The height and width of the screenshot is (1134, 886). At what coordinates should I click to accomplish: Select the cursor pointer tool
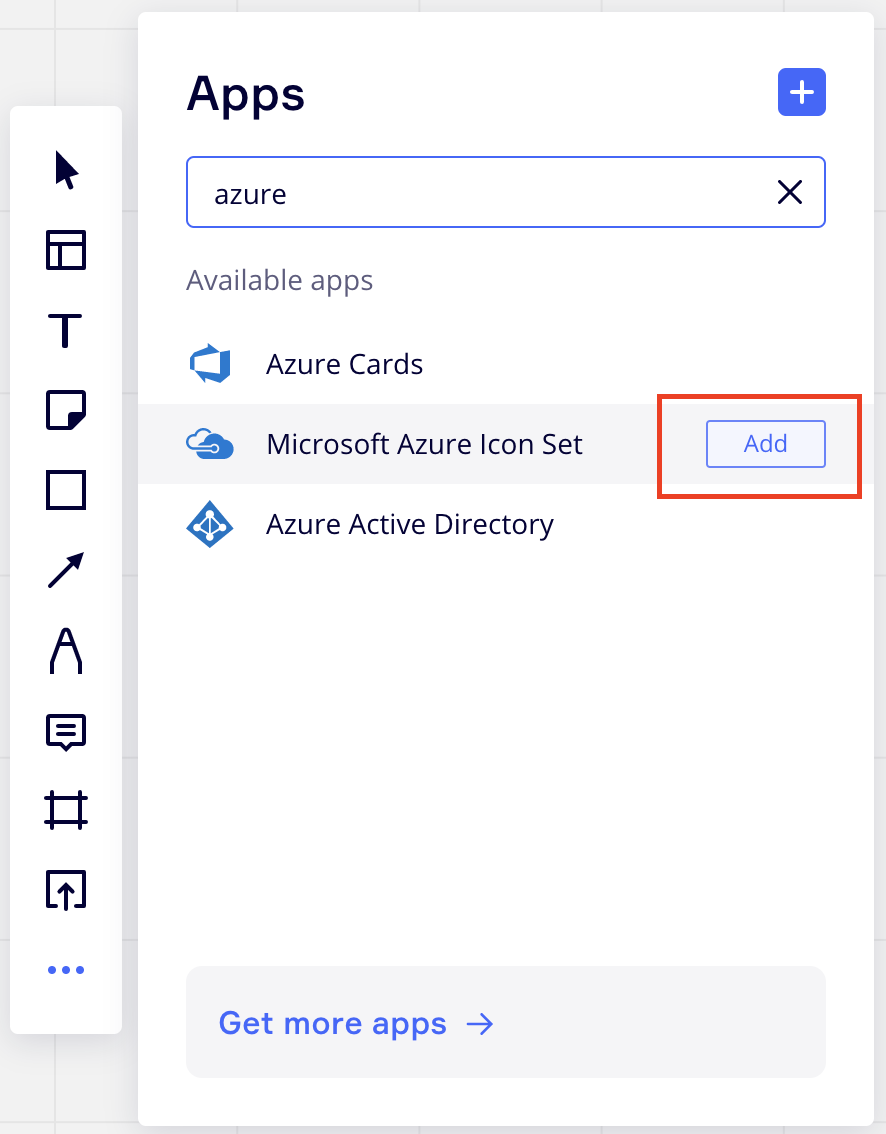point(66,170)
